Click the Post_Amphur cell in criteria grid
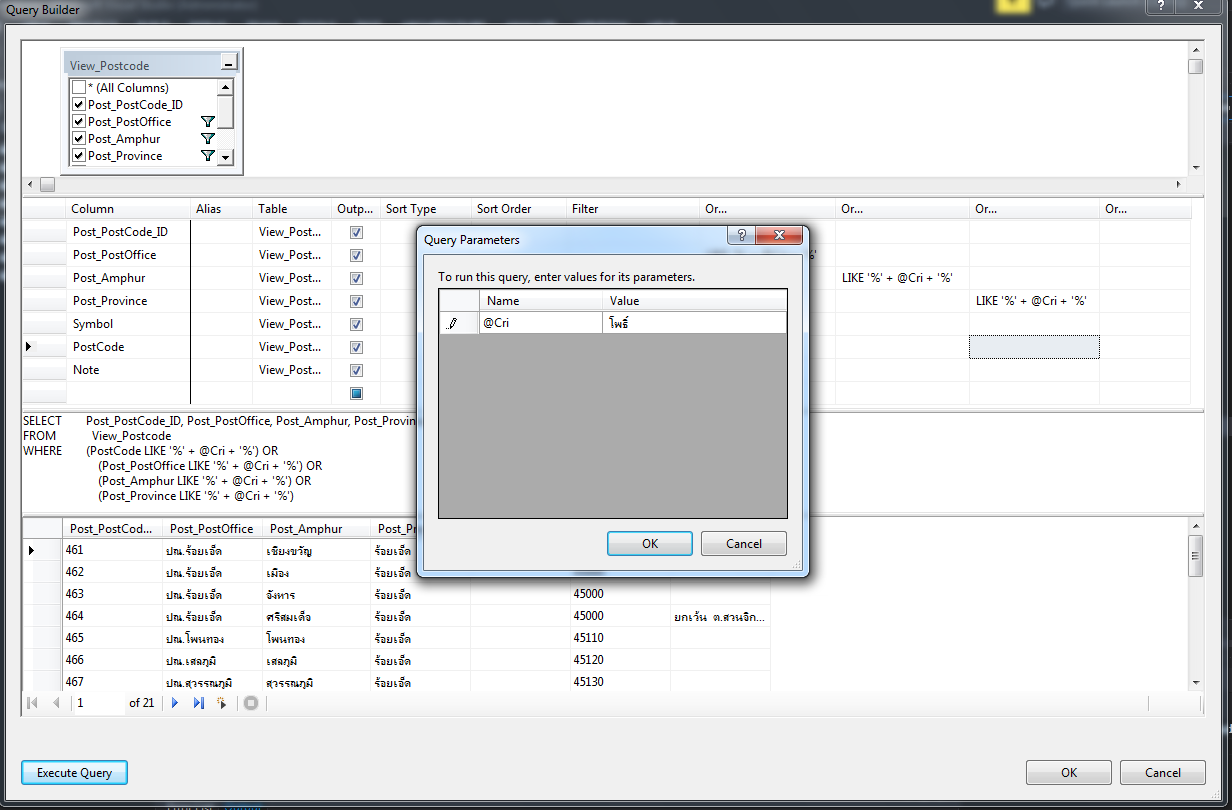This screenshot has width=1232, height=810. pyautogui.click(x=128, y=278)
